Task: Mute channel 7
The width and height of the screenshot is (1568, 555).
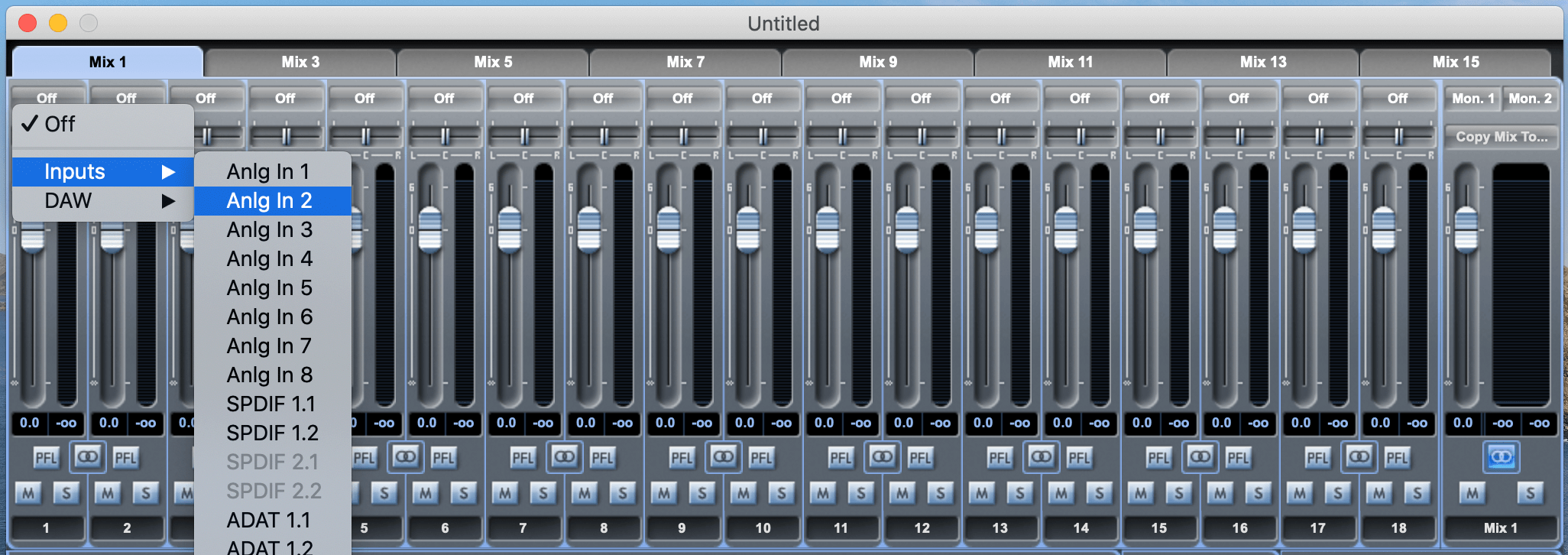Action: (505, 493)
